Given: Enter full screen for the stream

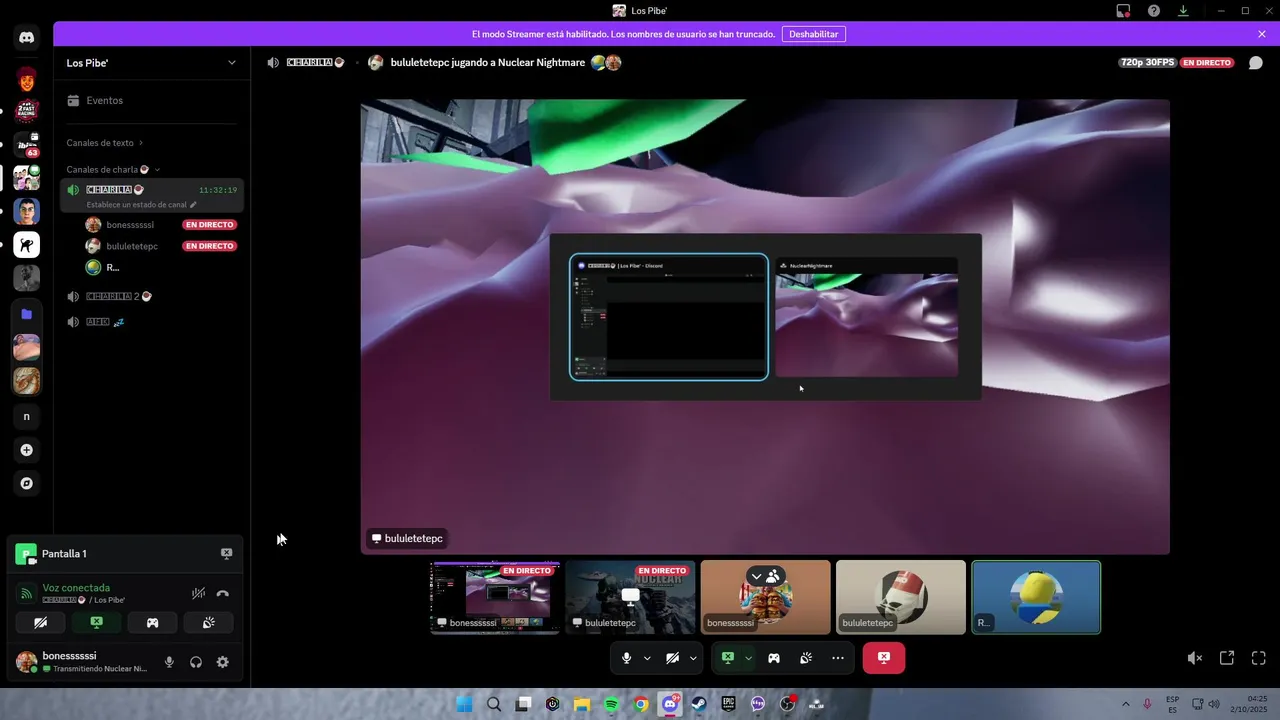Looking at the screenshot, I should [x=1259, y=658].
